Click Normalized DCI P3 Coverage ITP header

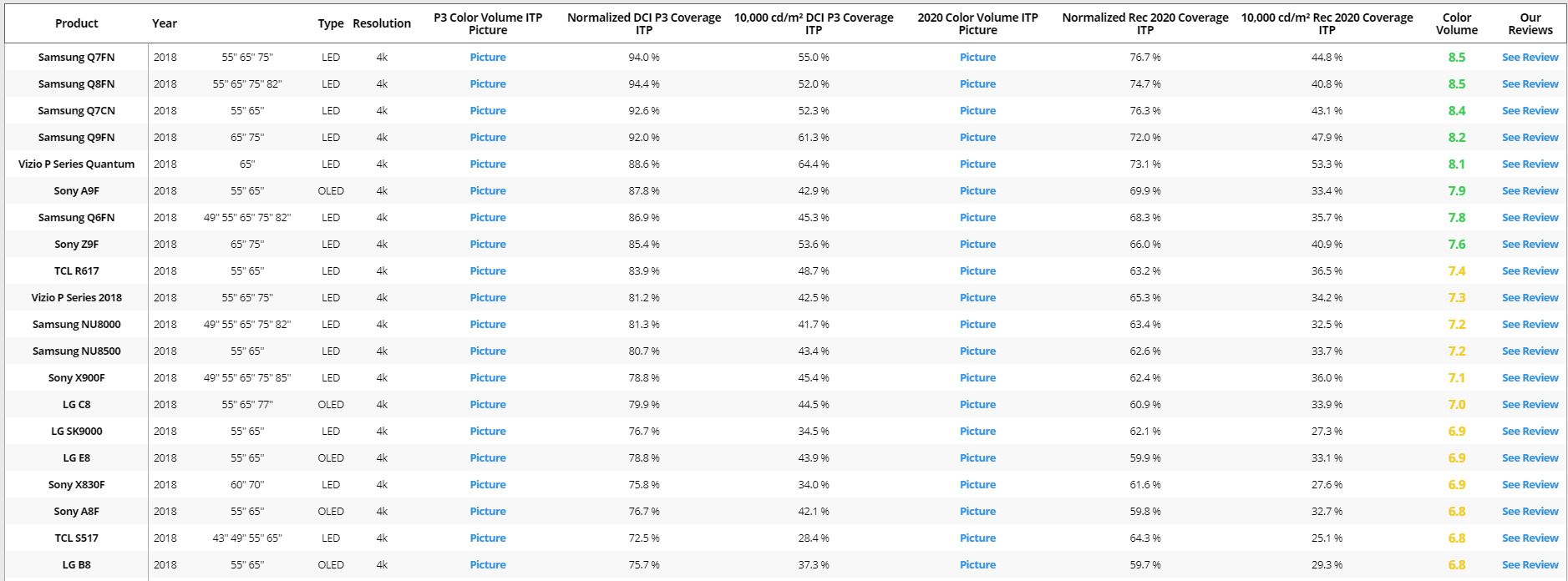(643, 23)
